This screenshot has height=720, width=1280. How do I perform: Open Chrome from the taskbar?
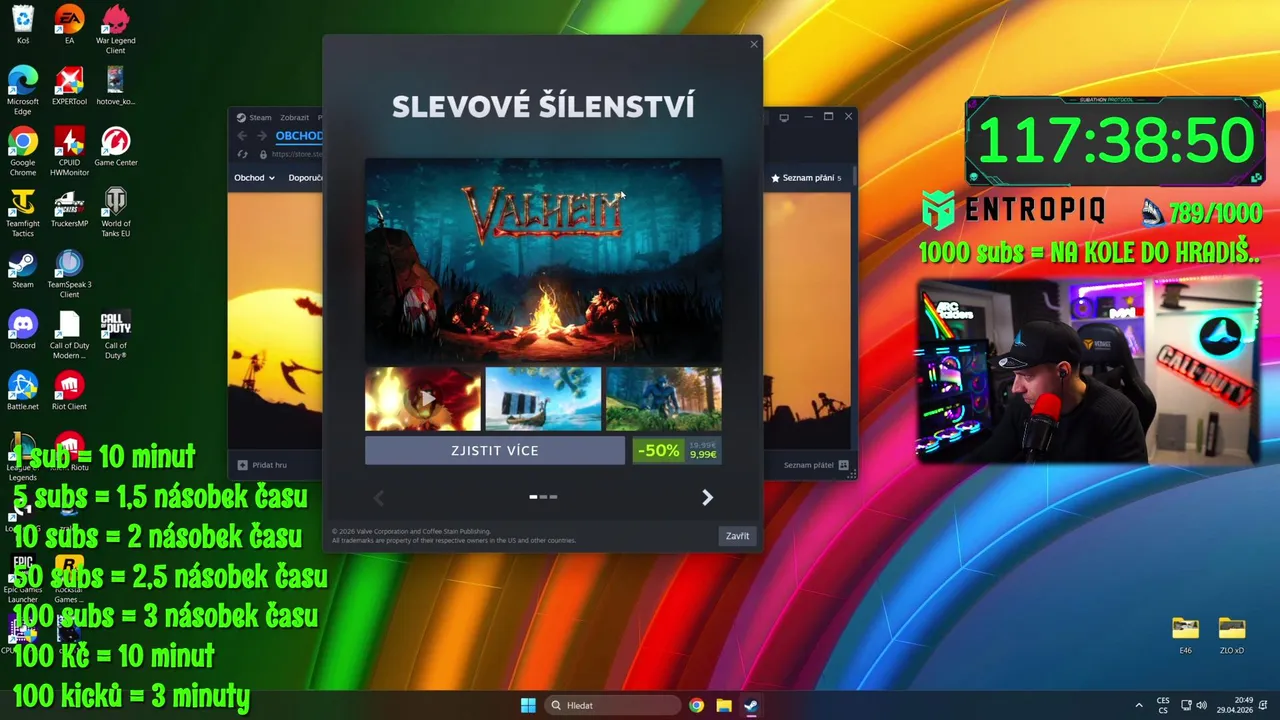(696, 705)
